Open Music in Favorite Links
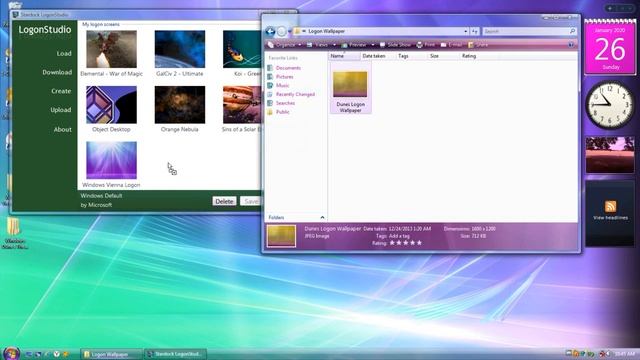The height and width of the screenshot is (360, 640). click(282, 85)
